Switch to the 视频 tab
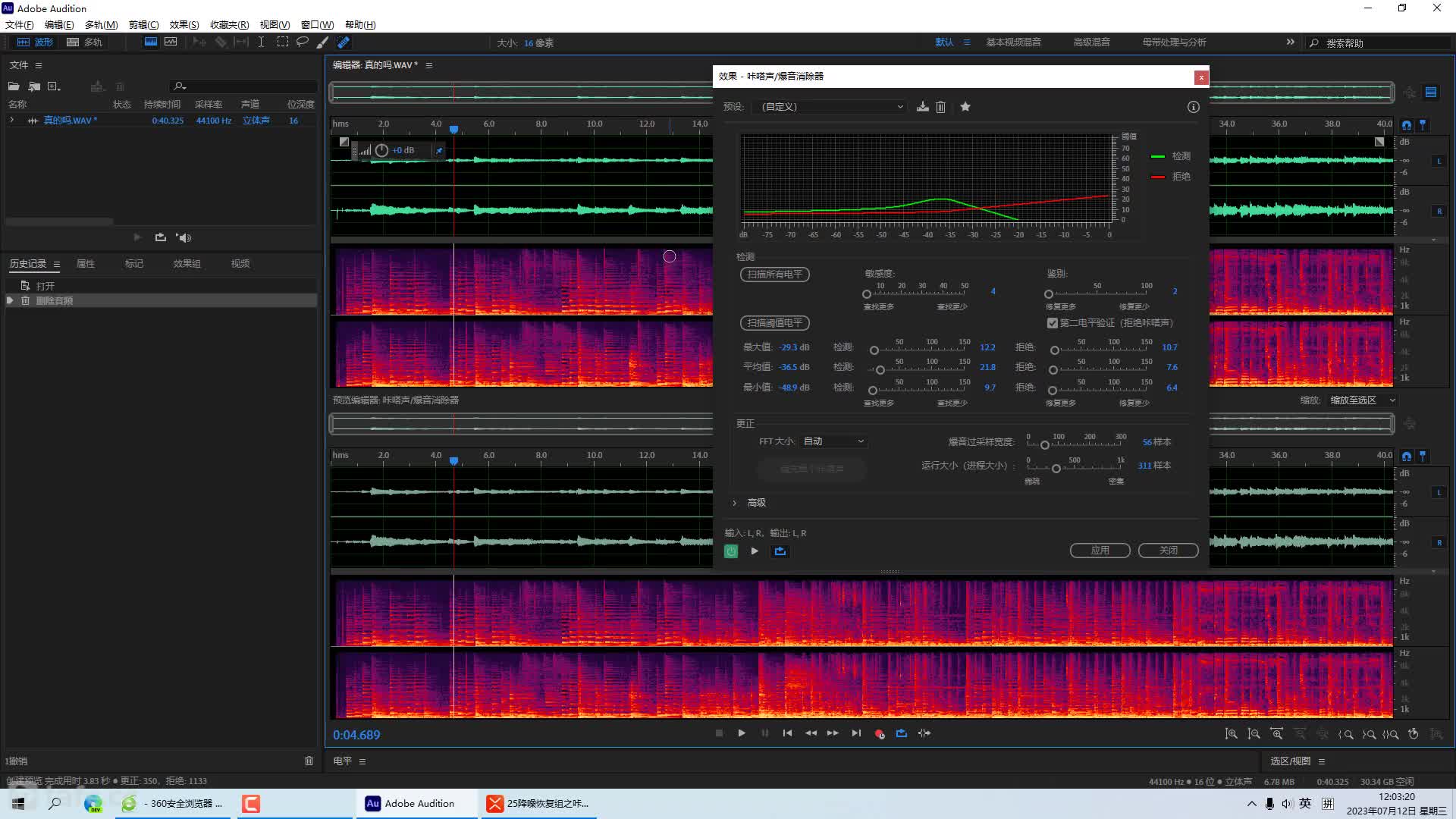The height and width of the screenshot is (819, 1456). 240,264
